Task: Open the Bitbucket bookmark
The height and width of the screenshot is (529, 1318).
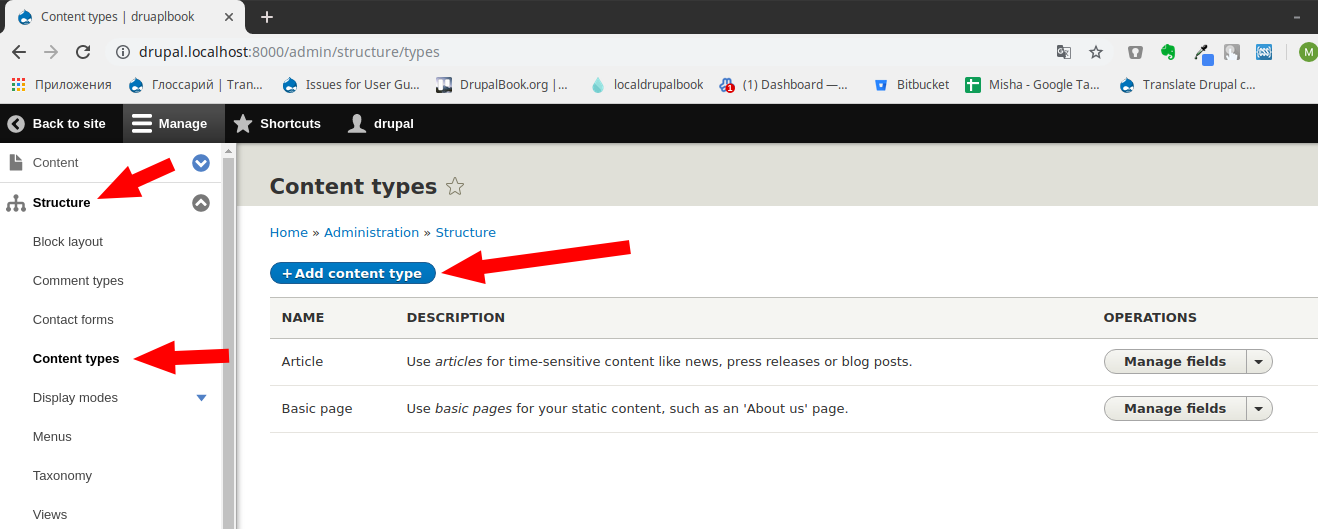Action: point(912,85)
